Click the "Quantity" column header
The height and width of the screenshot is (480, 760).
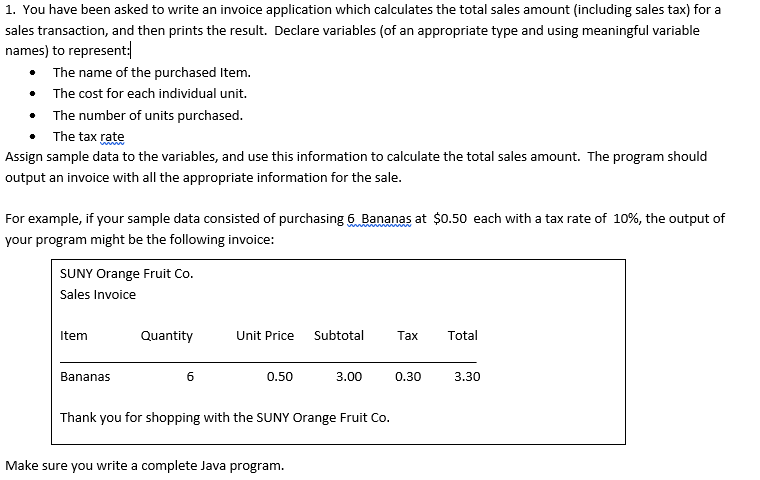click(167, 336)
